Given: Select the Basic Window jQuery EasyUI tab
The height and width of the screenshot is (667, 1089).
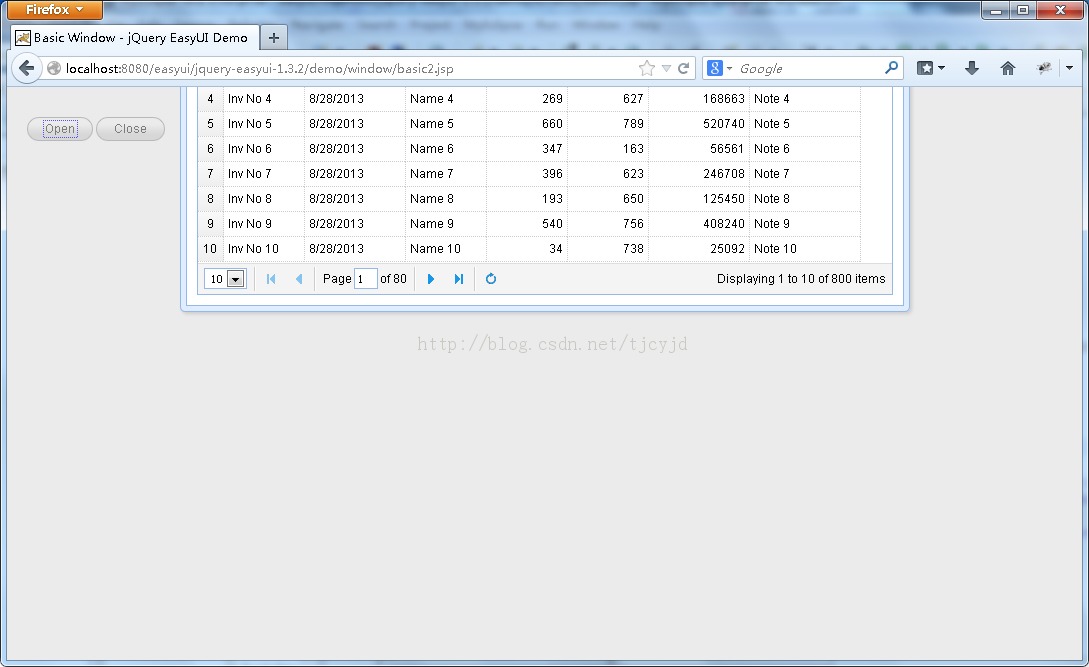Looking at the screenshot, I should pyautogui.click(x=135, y=38).
